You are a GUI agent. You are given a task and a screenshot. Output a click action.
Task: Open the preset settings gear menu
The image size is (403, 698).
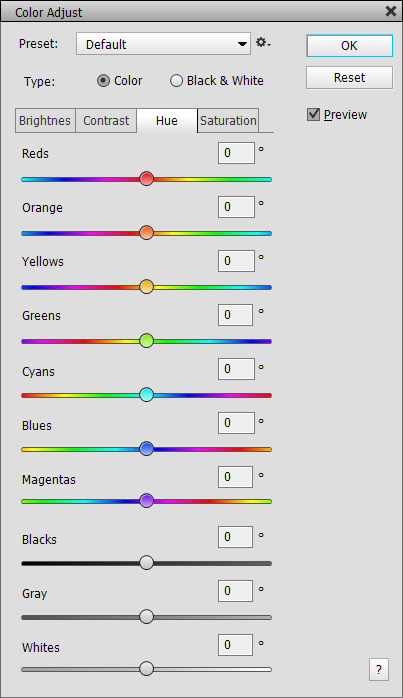coord(263,43)
